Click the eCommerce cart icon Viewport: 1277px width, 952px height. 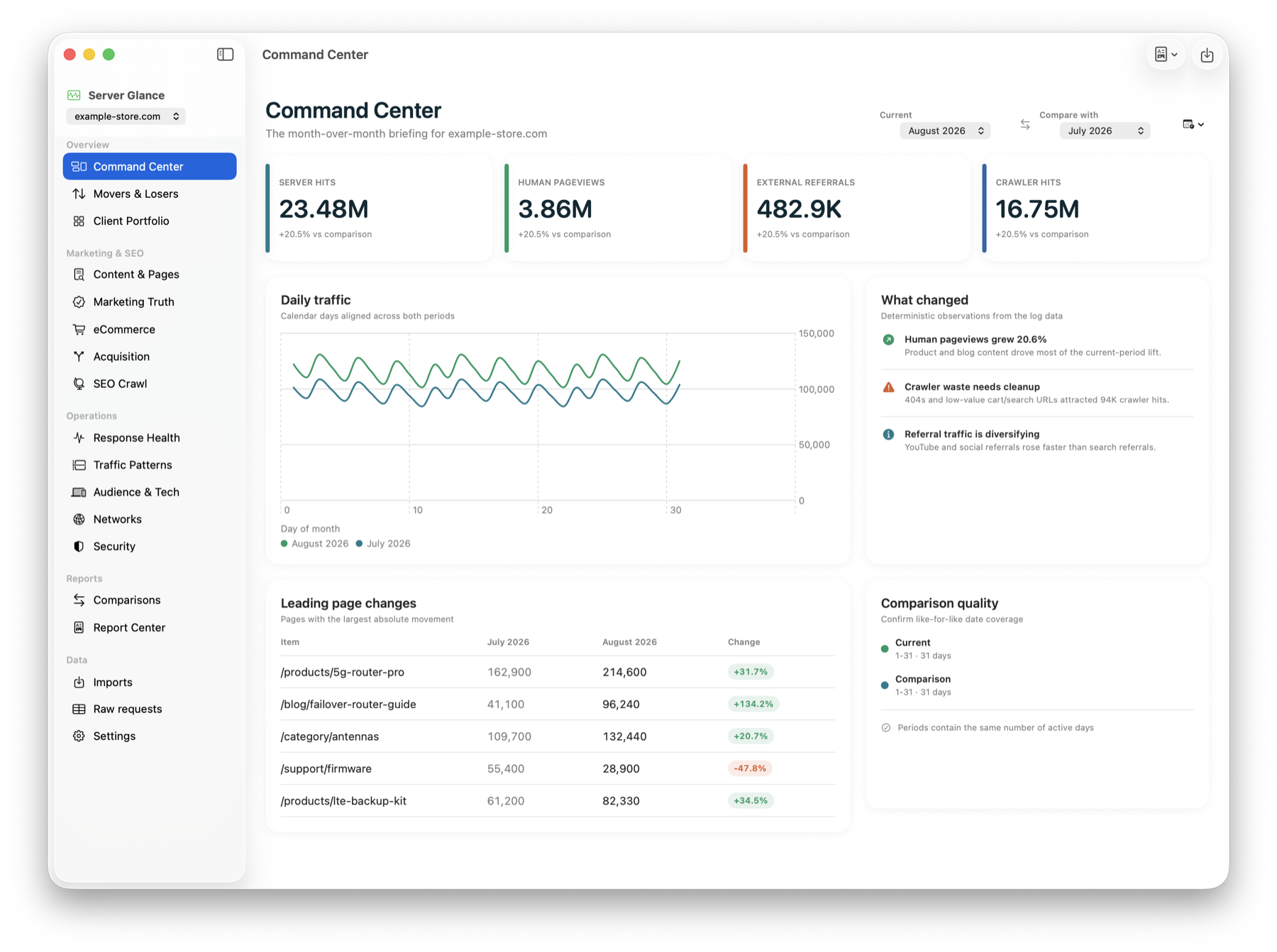79,329
